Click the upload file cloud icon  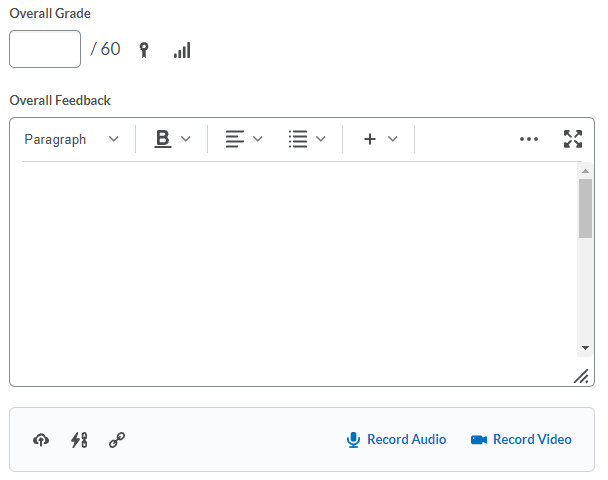41,439
